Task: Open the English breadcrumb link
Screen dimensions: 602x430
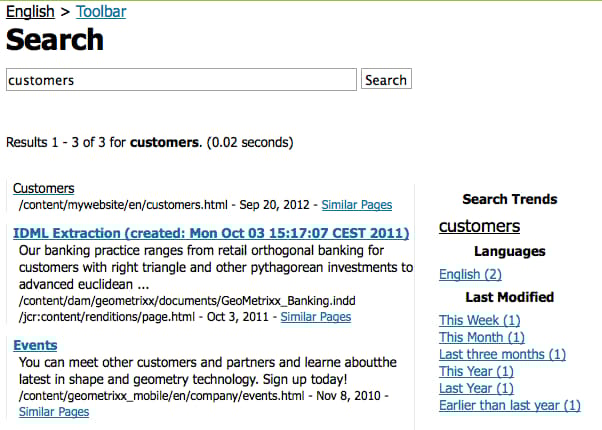Action: pos(30,12)
